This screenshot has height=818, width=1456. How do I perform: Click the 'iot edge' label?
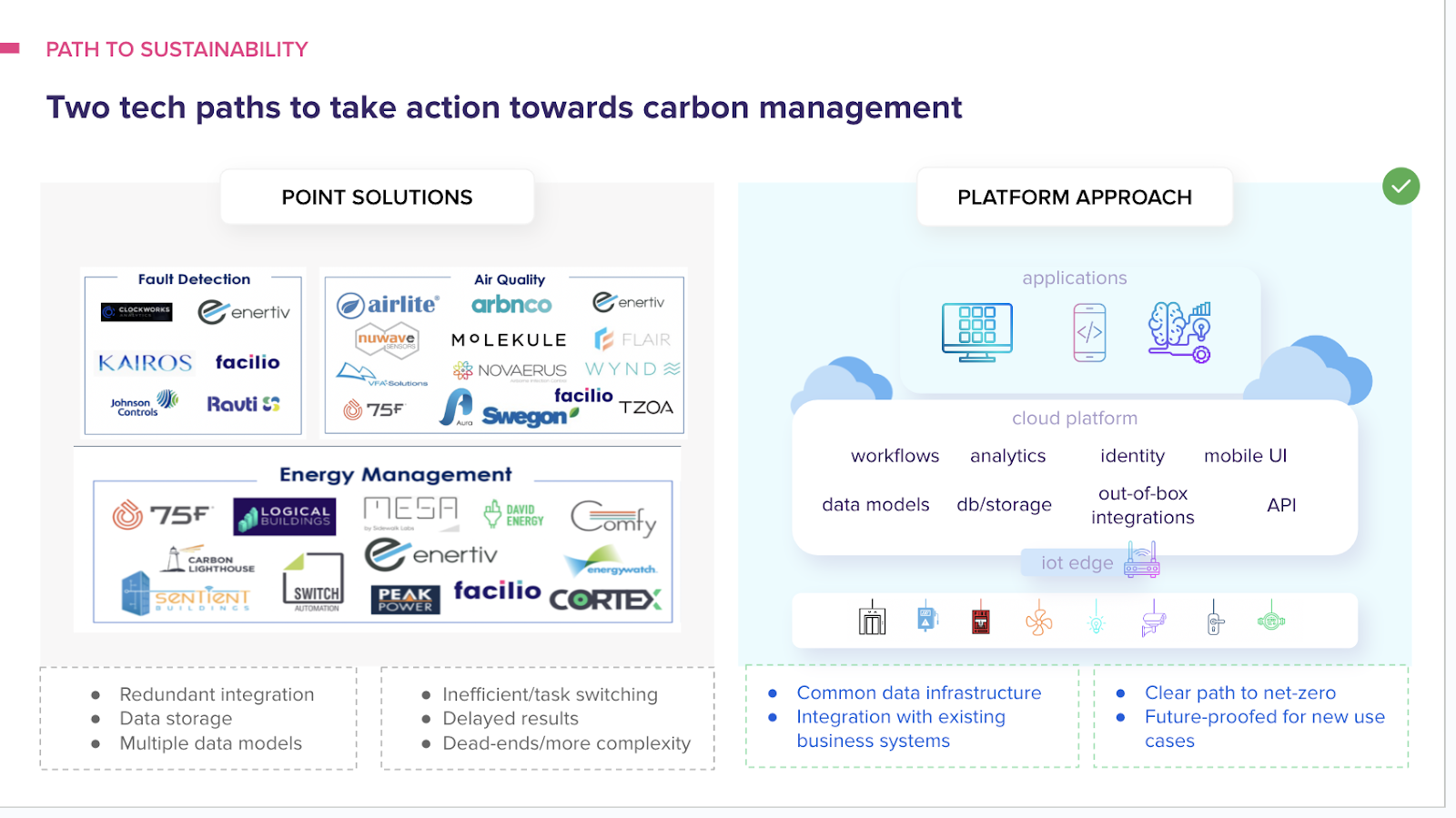(1077, 563)
